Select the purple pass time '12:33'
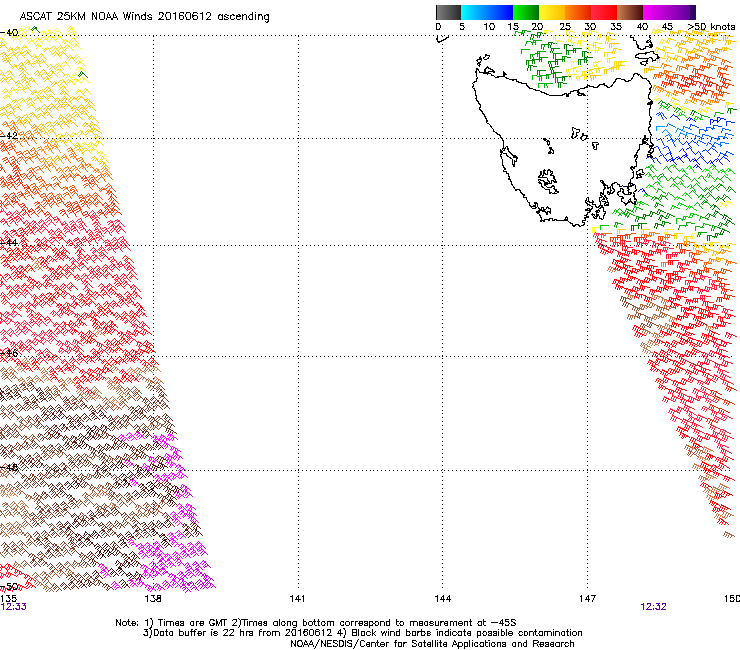Viewport: 740px width, 650px height. tap(14, 607)
